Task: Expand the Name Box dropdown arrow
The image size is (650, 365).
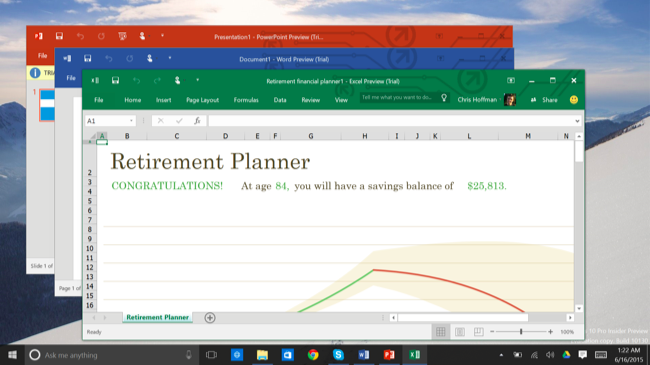Action: click(131, 121)
